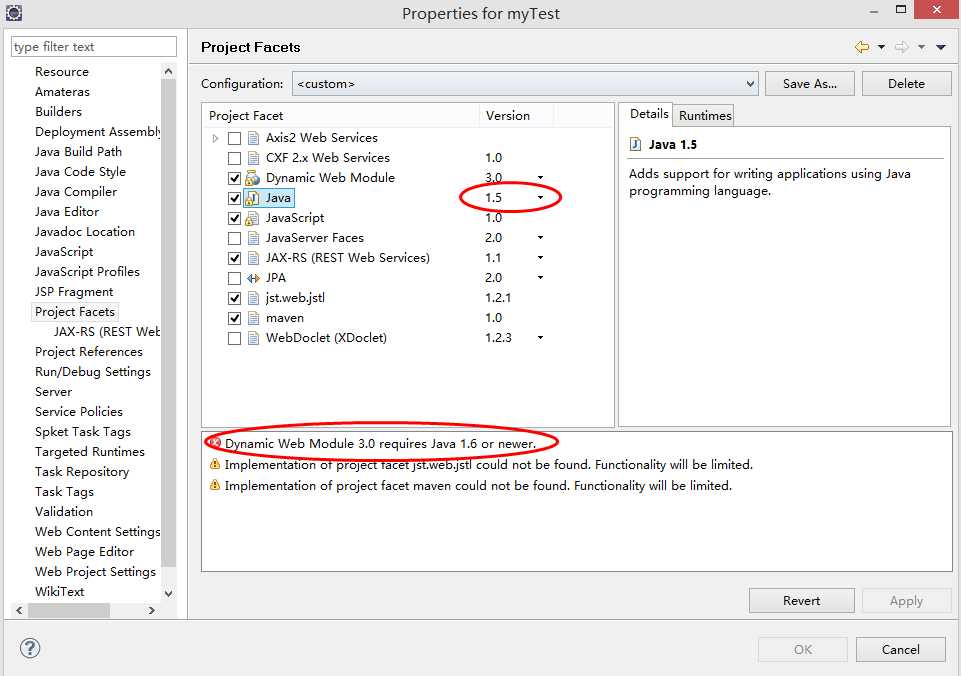The image size is (961, 676).
Task: Click the jst.web.jstl document icon
Action: coord(253,298)
